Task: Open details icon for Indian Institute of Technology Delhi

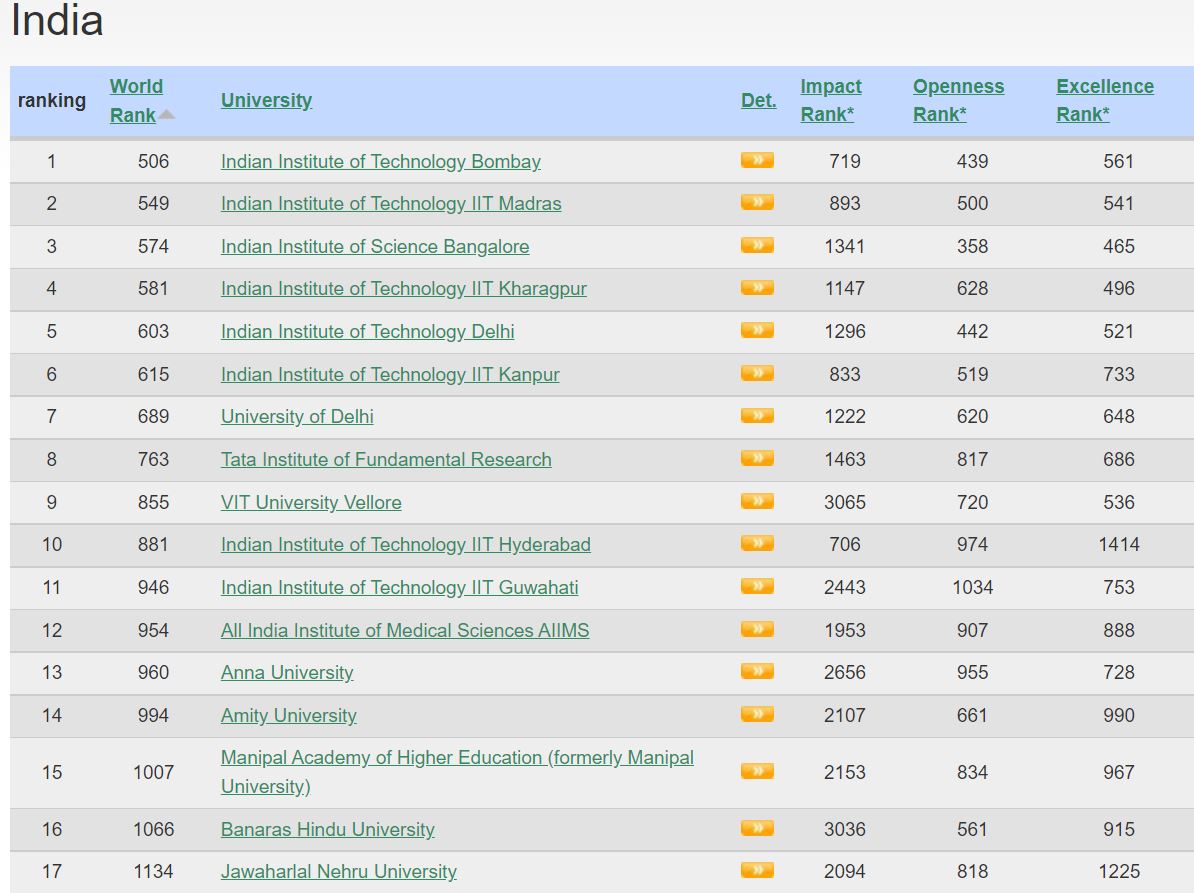Action: [x=757, y=330]
